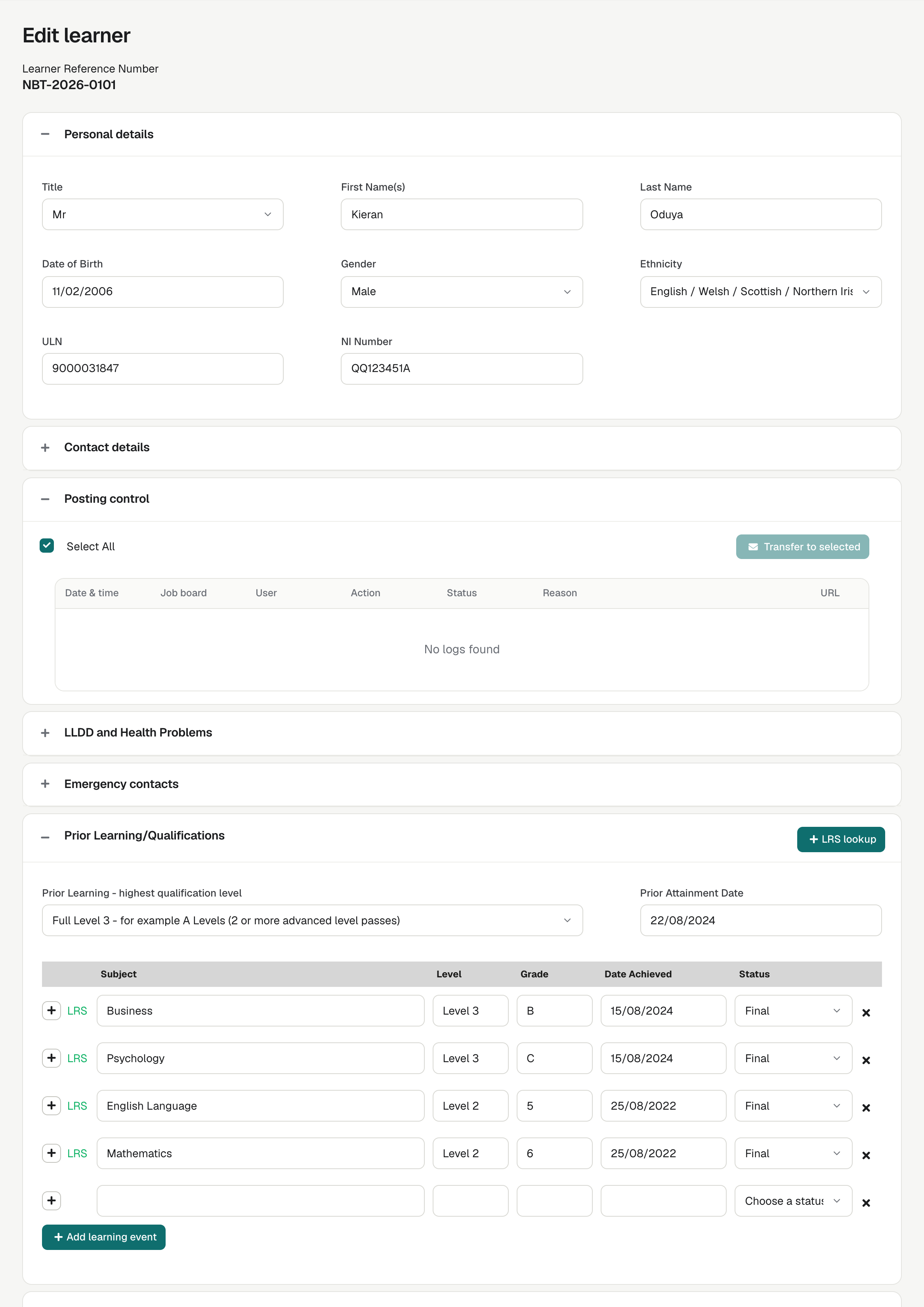Screen dimensions: 924x1307
Task: Remove the Business qualification row
Action: pos(866,1013)
